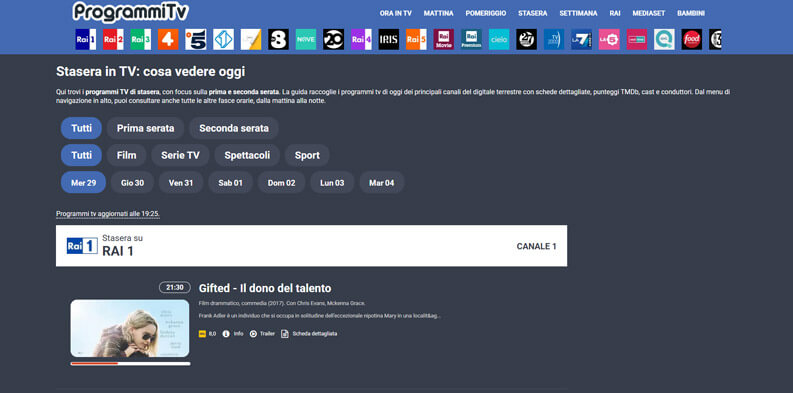
Task: Select the IRIS channel icon
Action: click(389, 39)
